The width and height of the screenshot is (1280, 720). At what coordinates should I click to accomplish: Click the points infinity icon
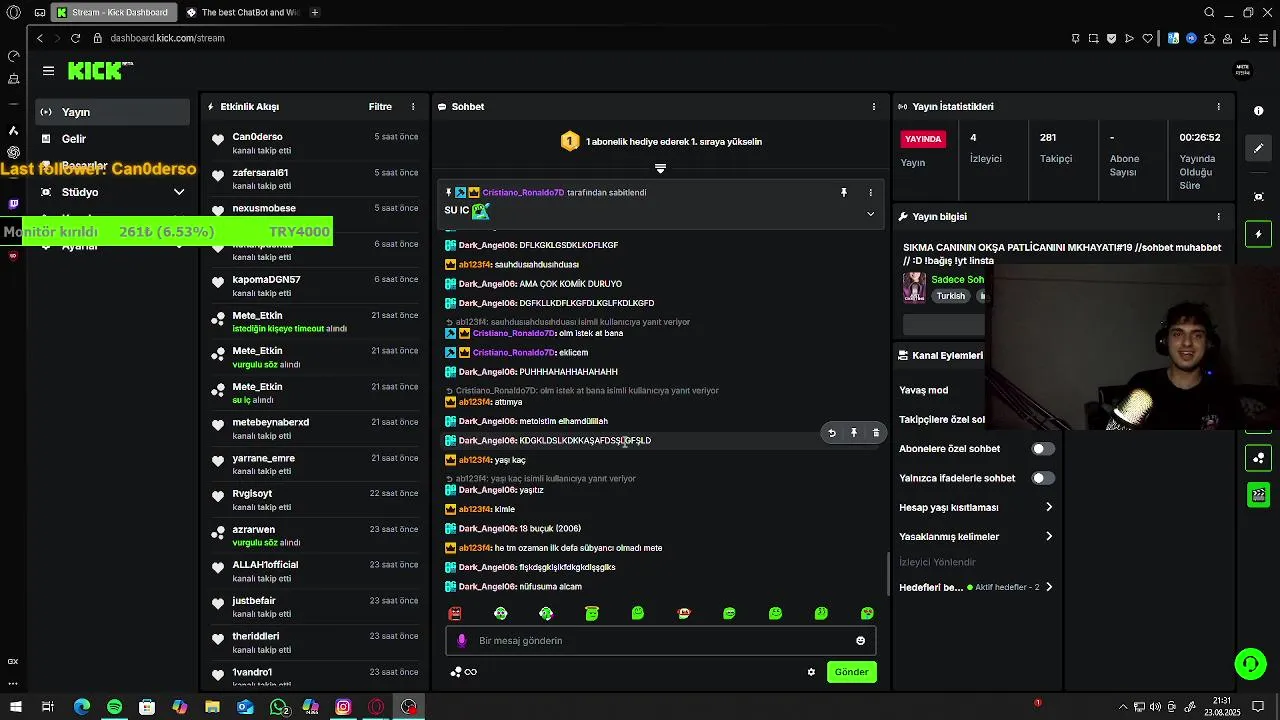click(x=464, y=672)
